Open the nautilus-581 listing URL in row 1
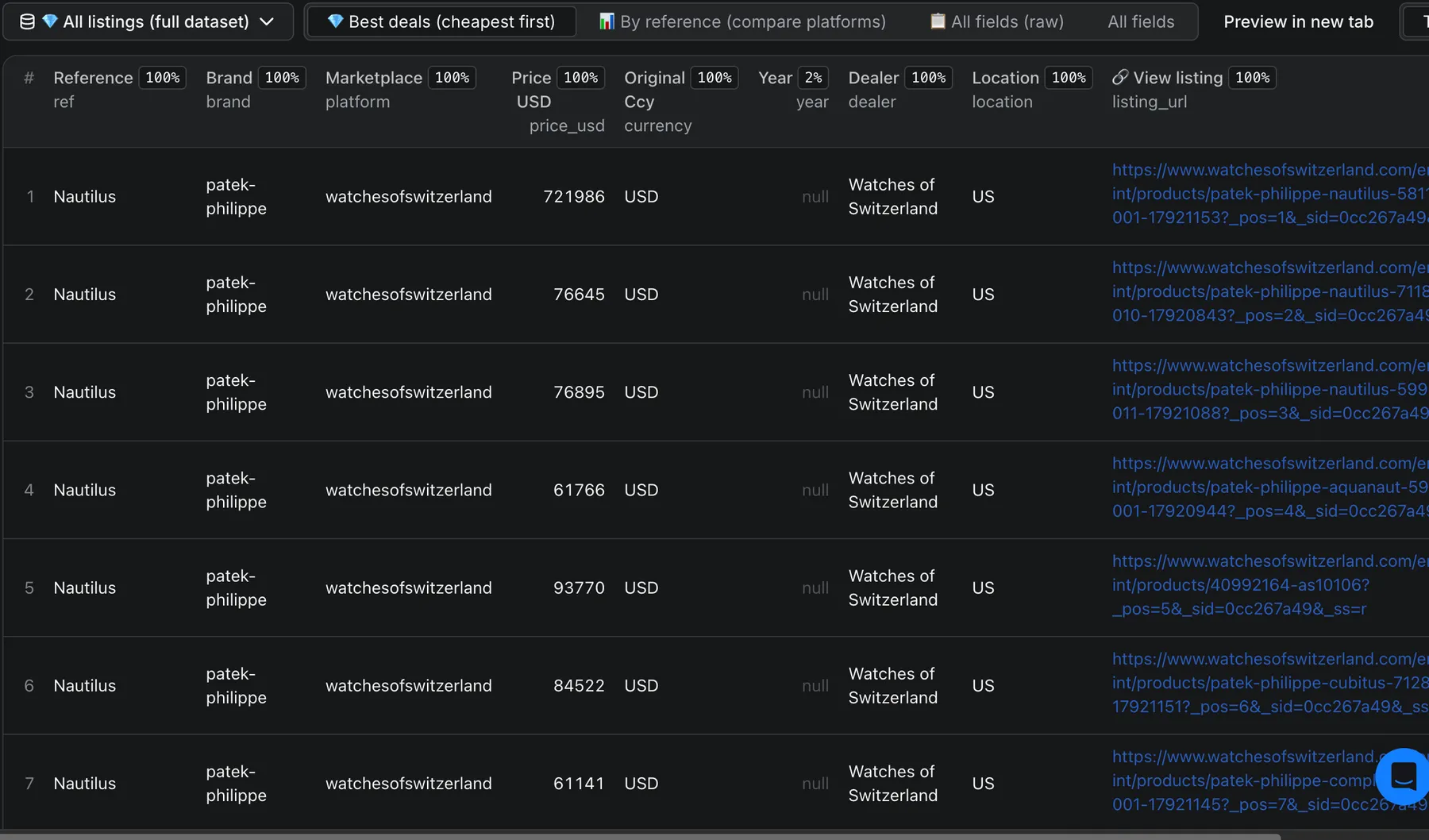 pyautogui.click(x=1269, y=194)
